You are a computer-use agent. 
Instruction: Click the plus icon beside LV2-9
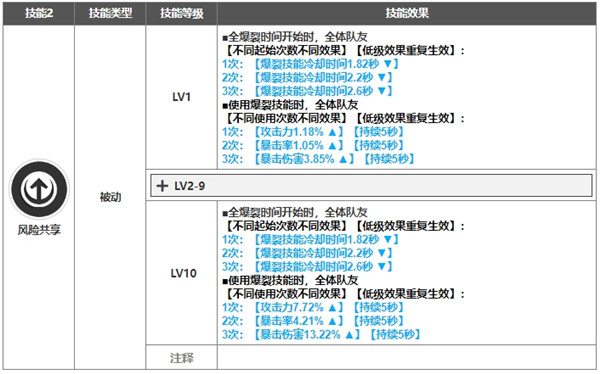tap(162, 186)
